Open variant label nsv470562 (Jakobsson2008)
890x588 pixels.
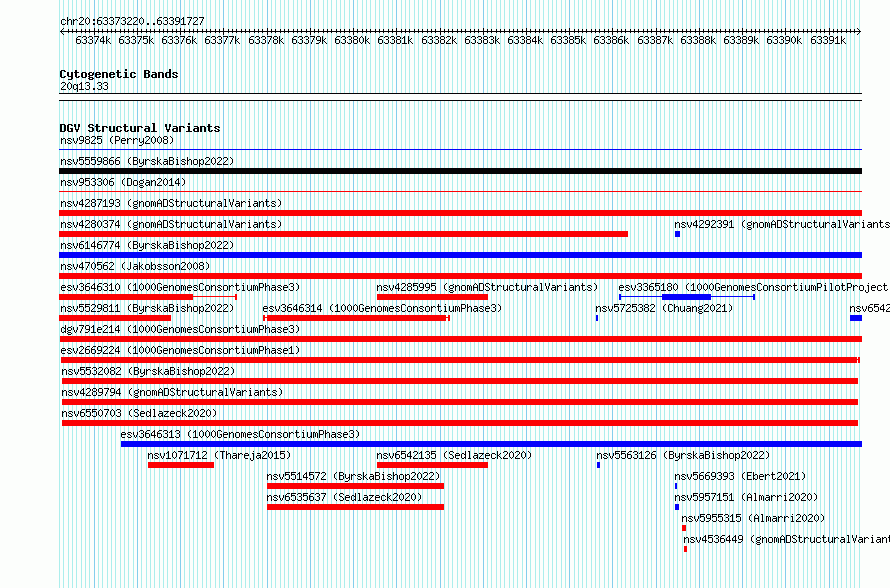[x=135, y=266]
